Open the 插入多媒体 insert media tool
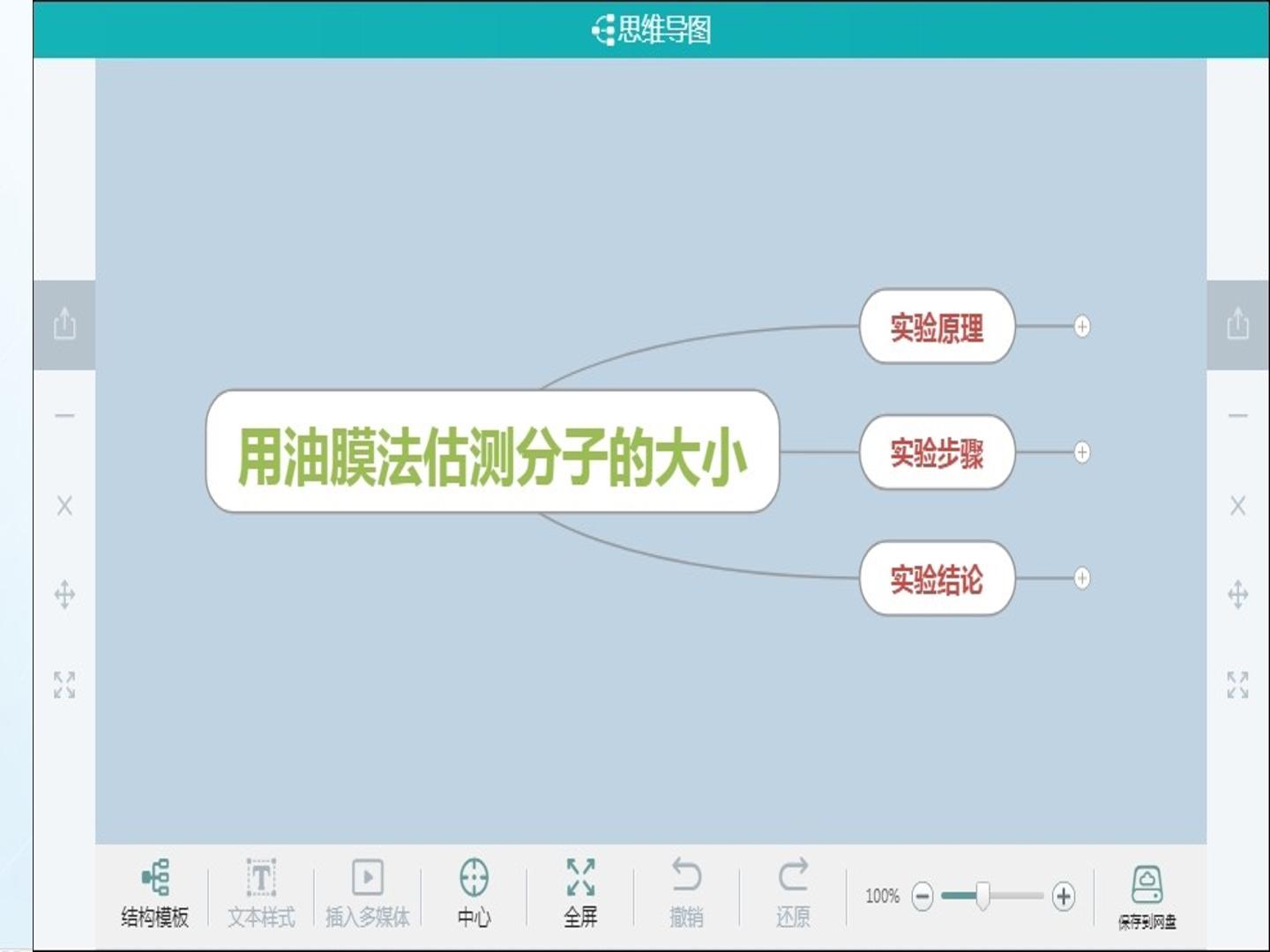 coord(368,894)
